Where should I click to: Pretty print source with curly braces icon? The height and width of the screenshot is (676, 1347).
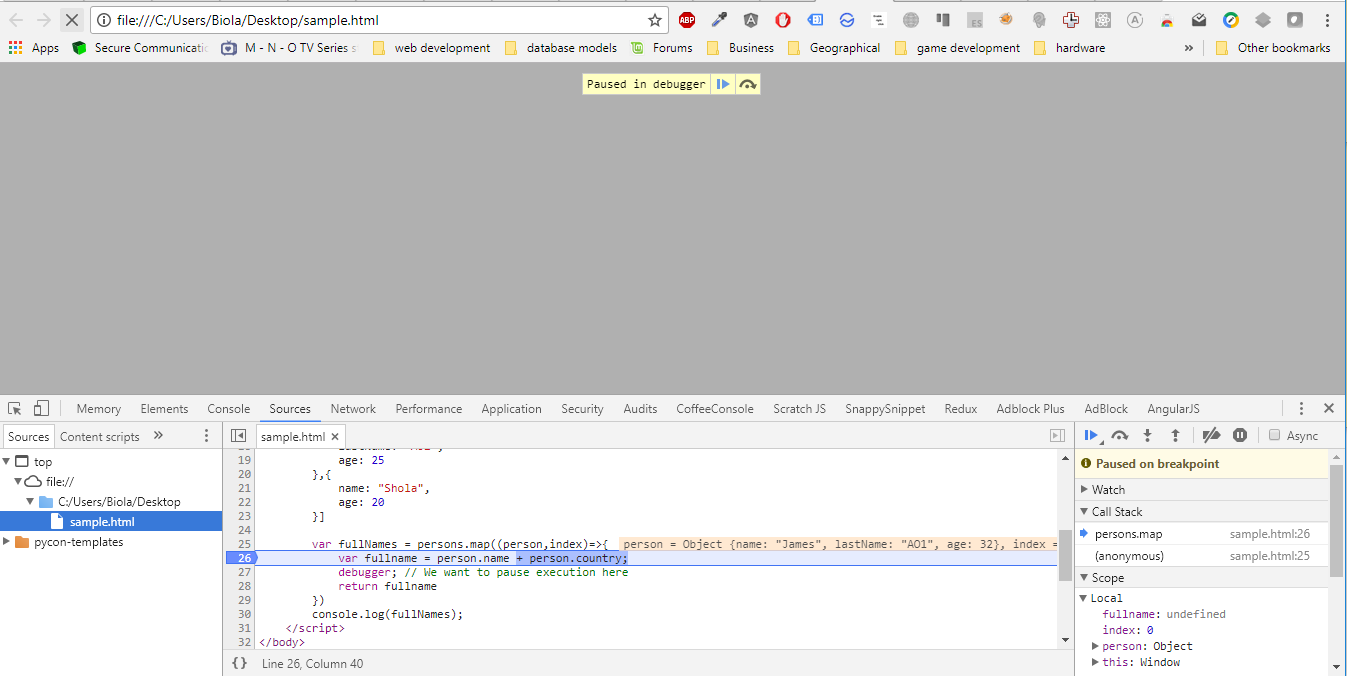(x=239, y=663)
